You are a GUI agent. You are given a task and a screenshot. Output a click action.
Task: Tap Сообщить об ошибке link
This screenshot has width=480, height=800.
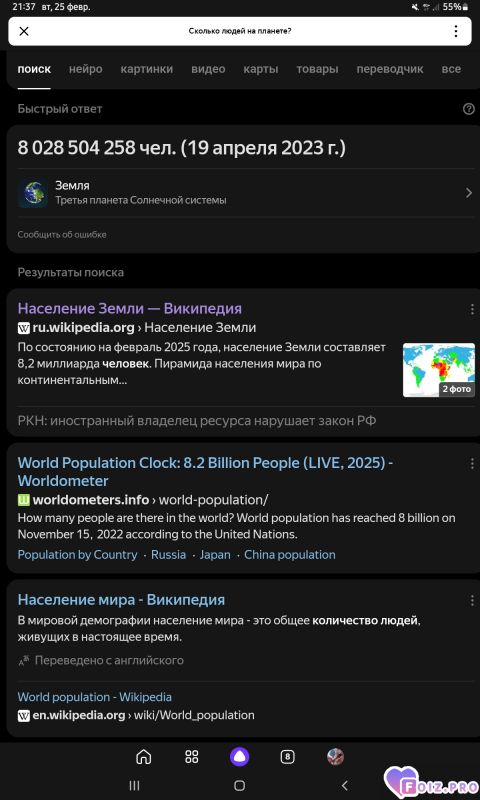pyautogui.click(x=62, y=235)
